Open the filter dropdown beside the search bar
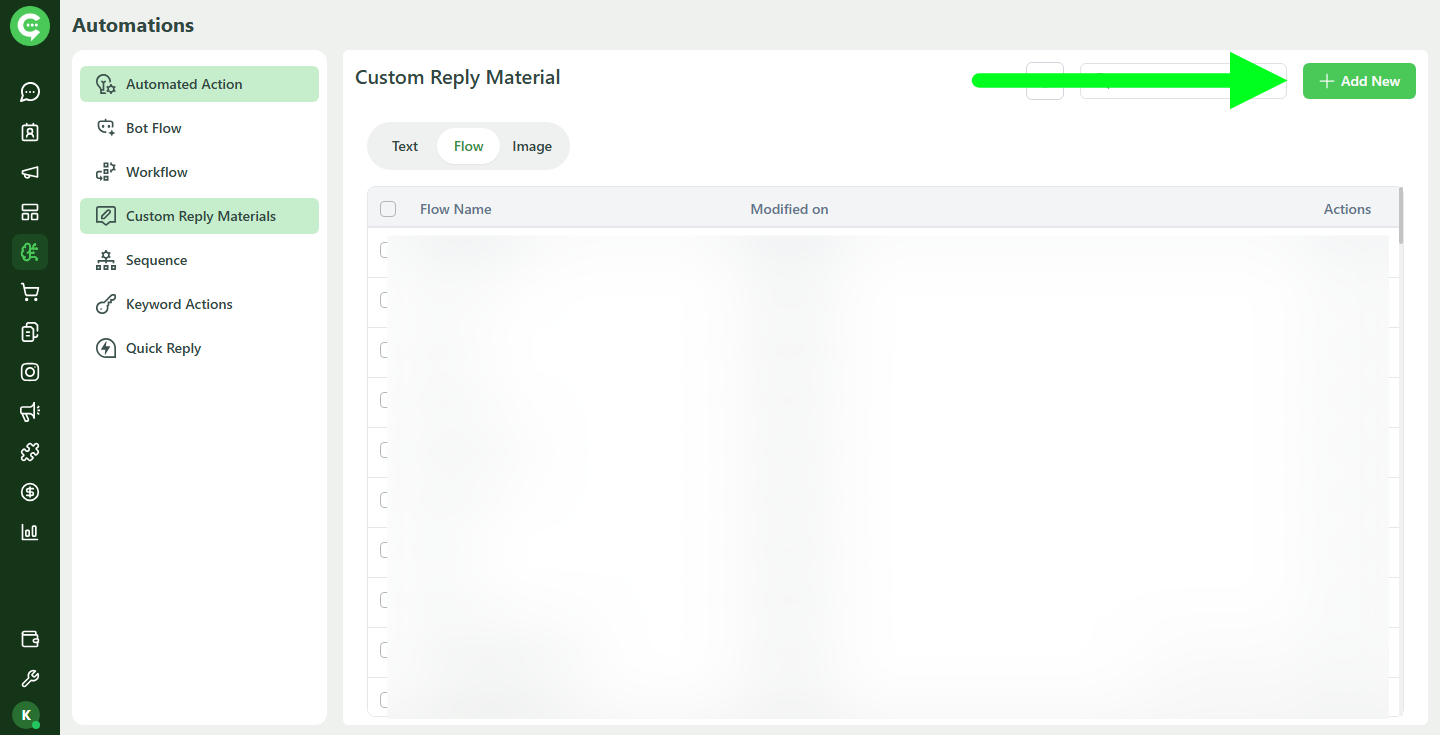Viewport: 1440px width, 735px height. coord(1044,81)
